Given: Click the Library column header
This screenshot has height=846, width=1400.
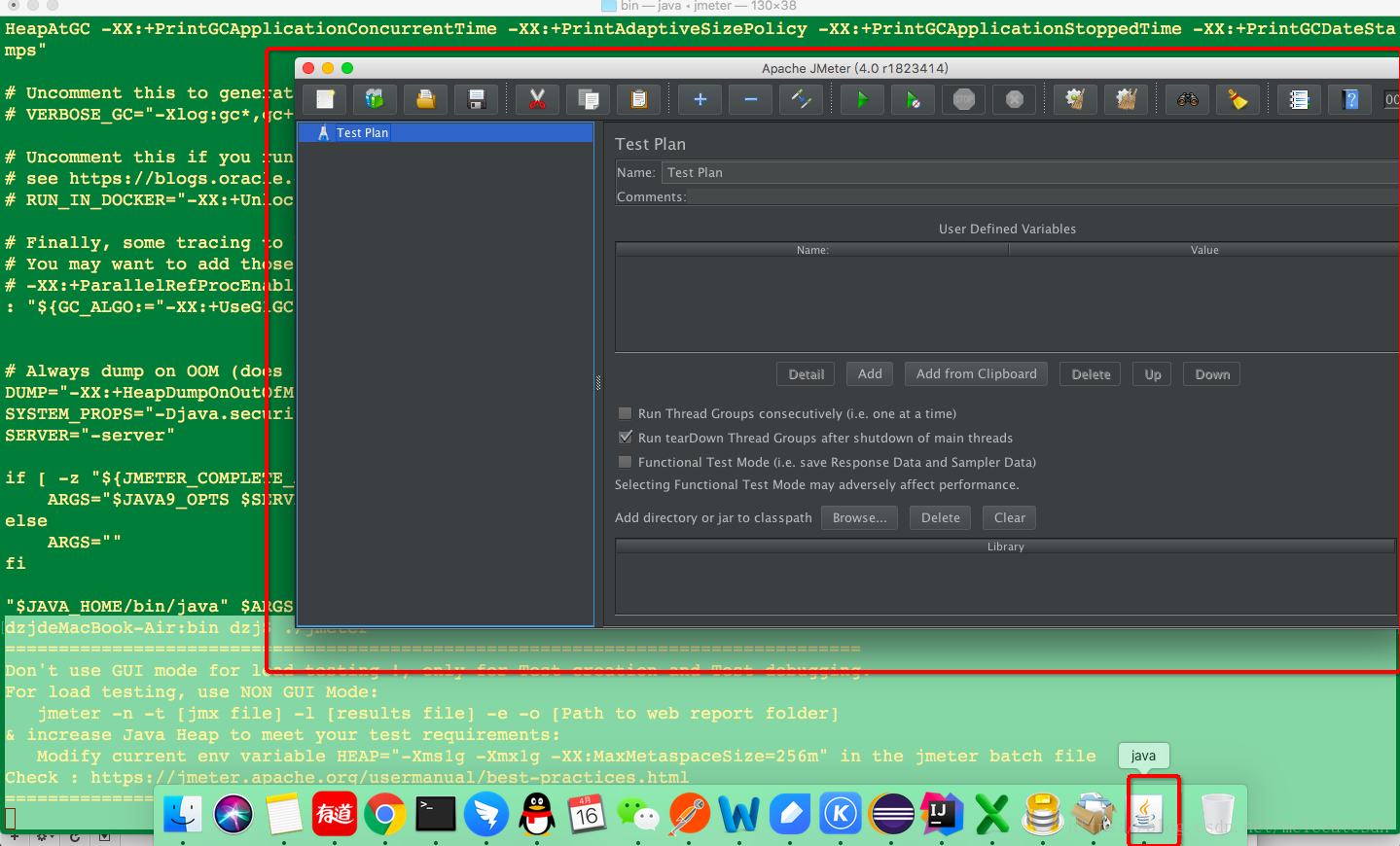Looking at the screenshot, I should click(1006, 546).
